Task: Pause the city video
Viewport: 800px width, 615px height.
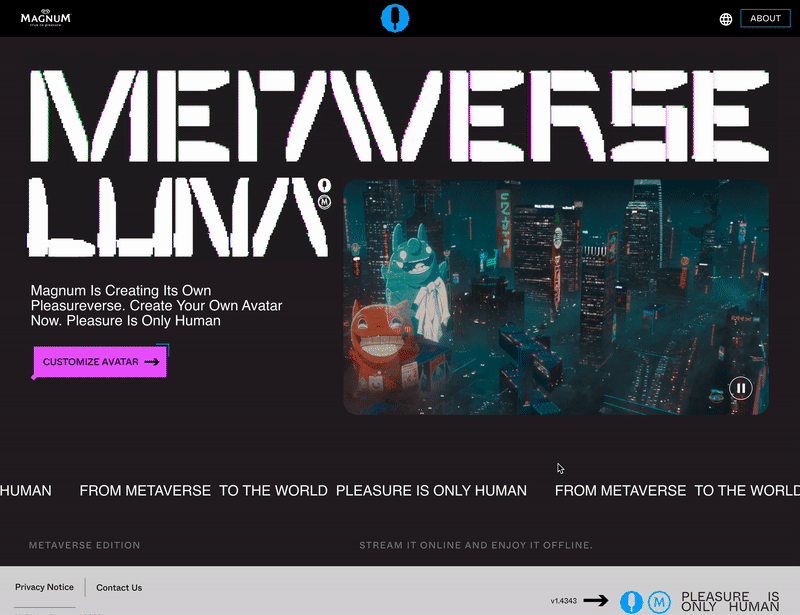Action: click(x=740, y=388)
